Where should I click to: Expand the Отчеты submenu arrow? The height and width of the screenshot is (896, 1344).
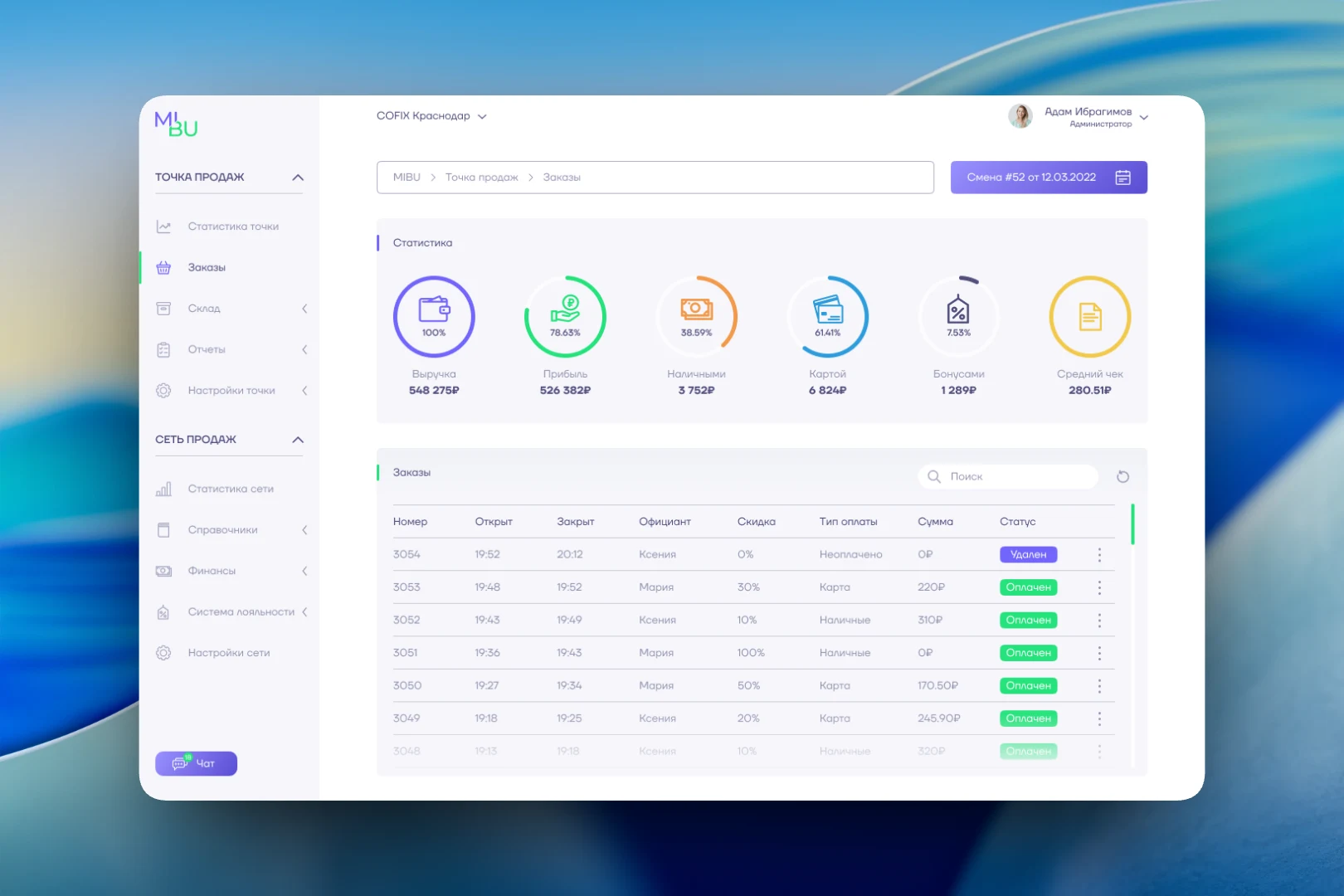pos(304,349)
